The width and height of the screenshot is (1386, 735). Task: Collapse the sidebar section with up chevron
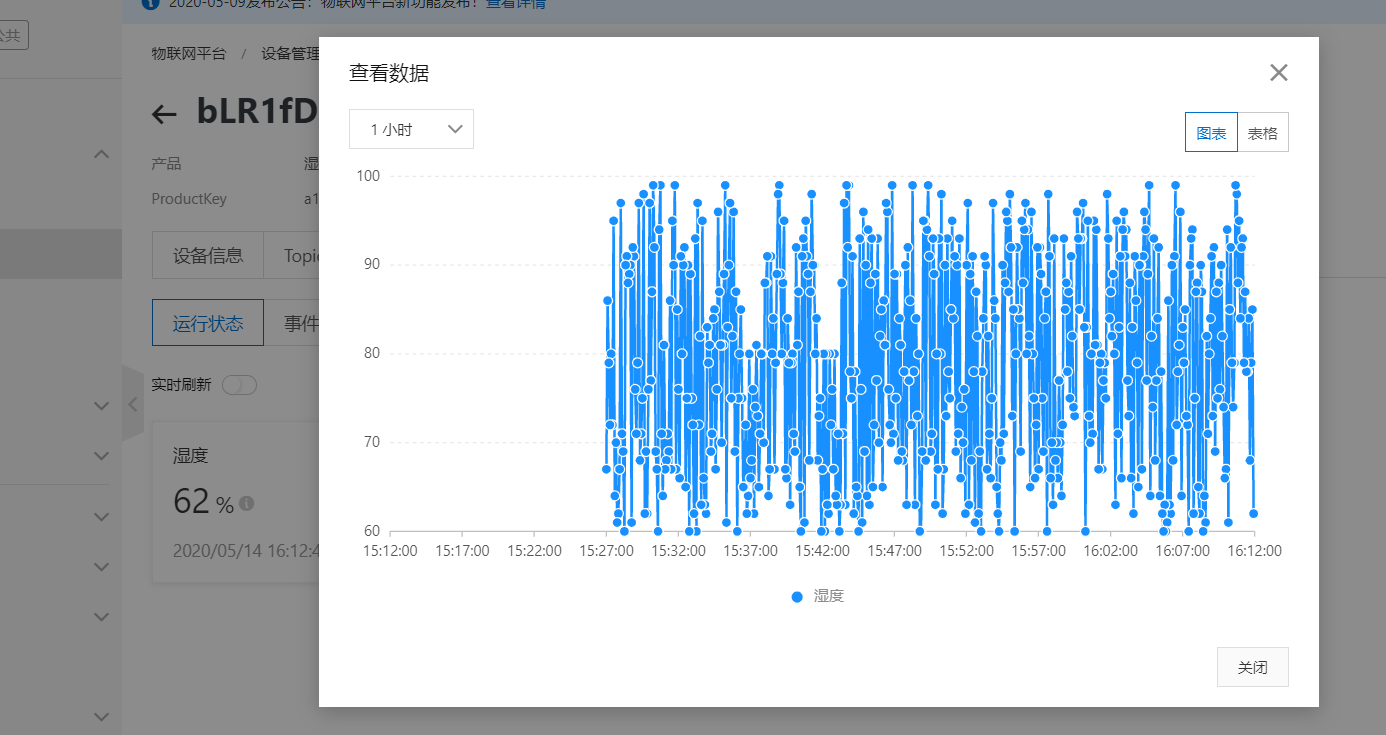coord(101,154)
